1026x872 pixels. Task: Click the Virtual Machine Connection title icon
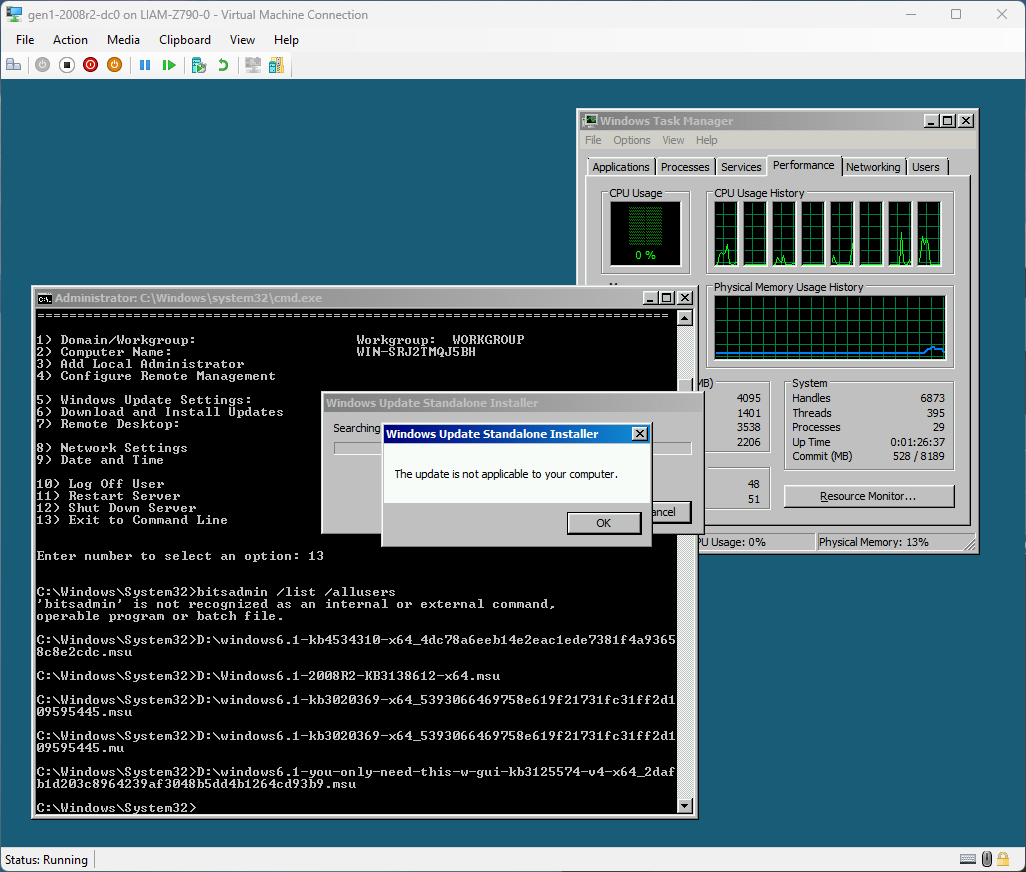pyautogui.click(x=14, y=14)
